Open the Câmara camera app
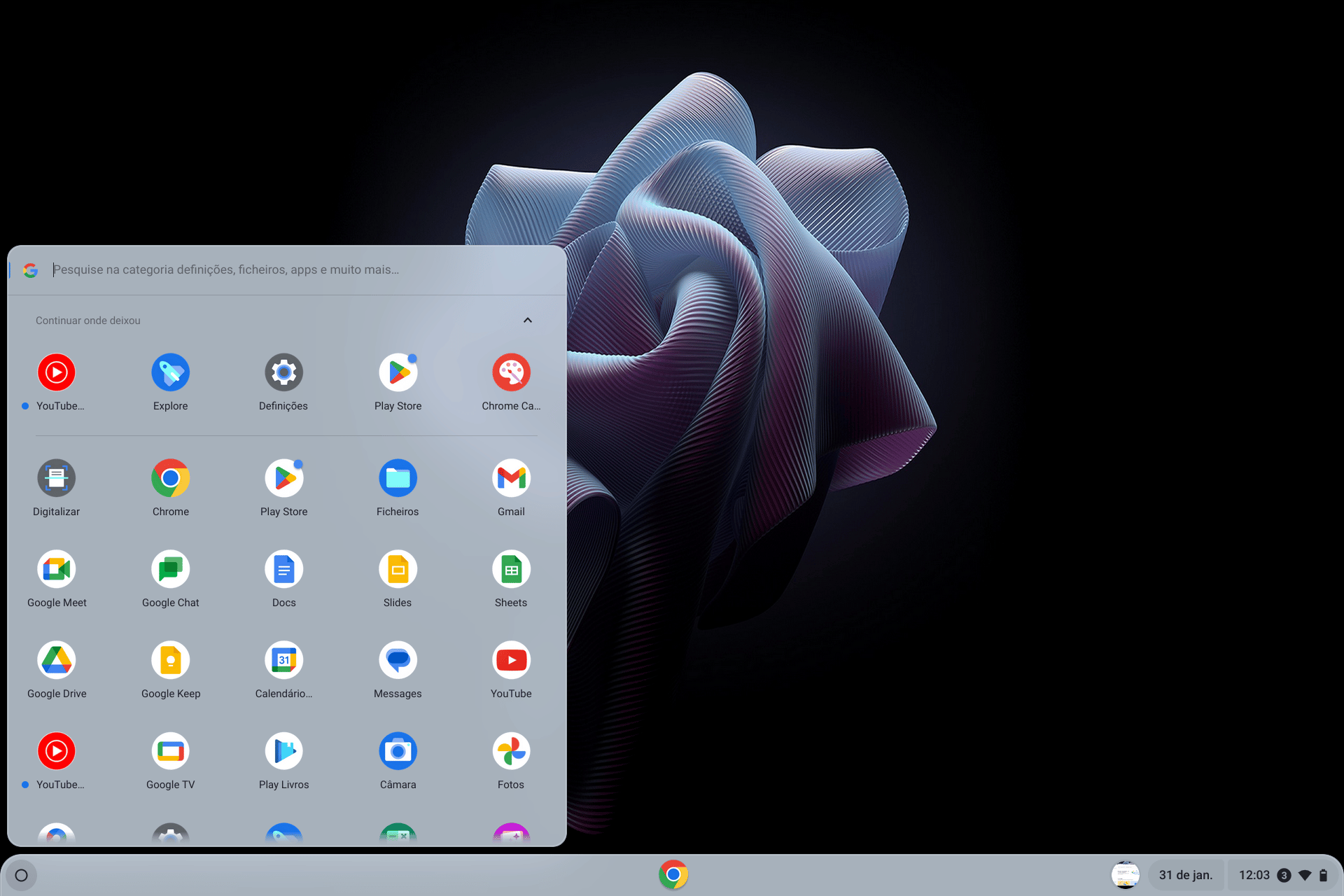This screenshot has height=896, width=1344. pyautogui.click(x=398, y=752)
